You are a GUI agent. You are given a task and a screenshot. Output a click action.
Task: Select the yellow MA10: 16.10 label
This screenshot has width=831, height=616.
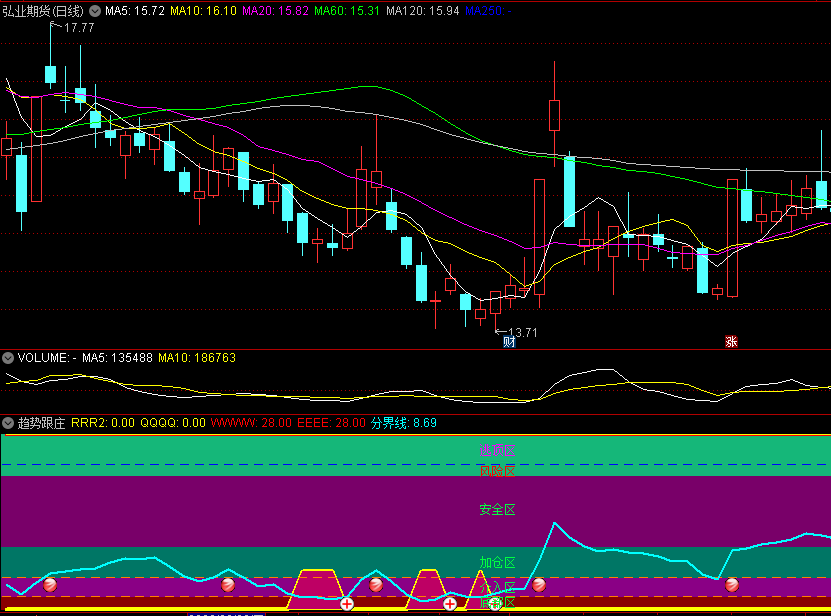click(x=204, y=11)
